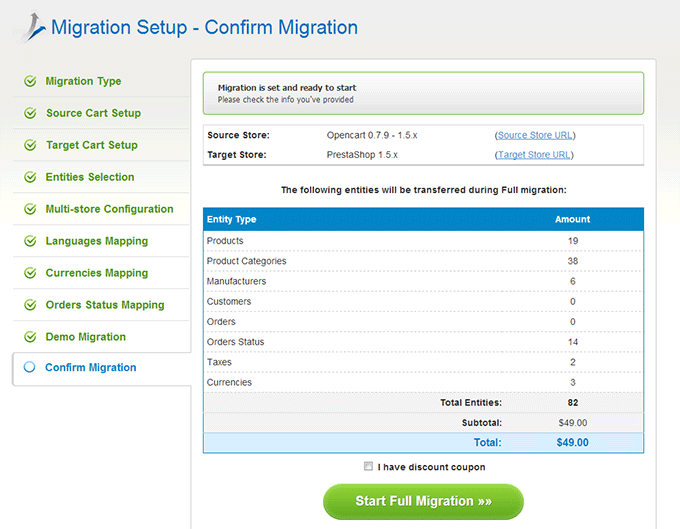Click the Start Full Migration button
Image resolution: width=680 pixels, height=529 pixels.
point(423,501)
